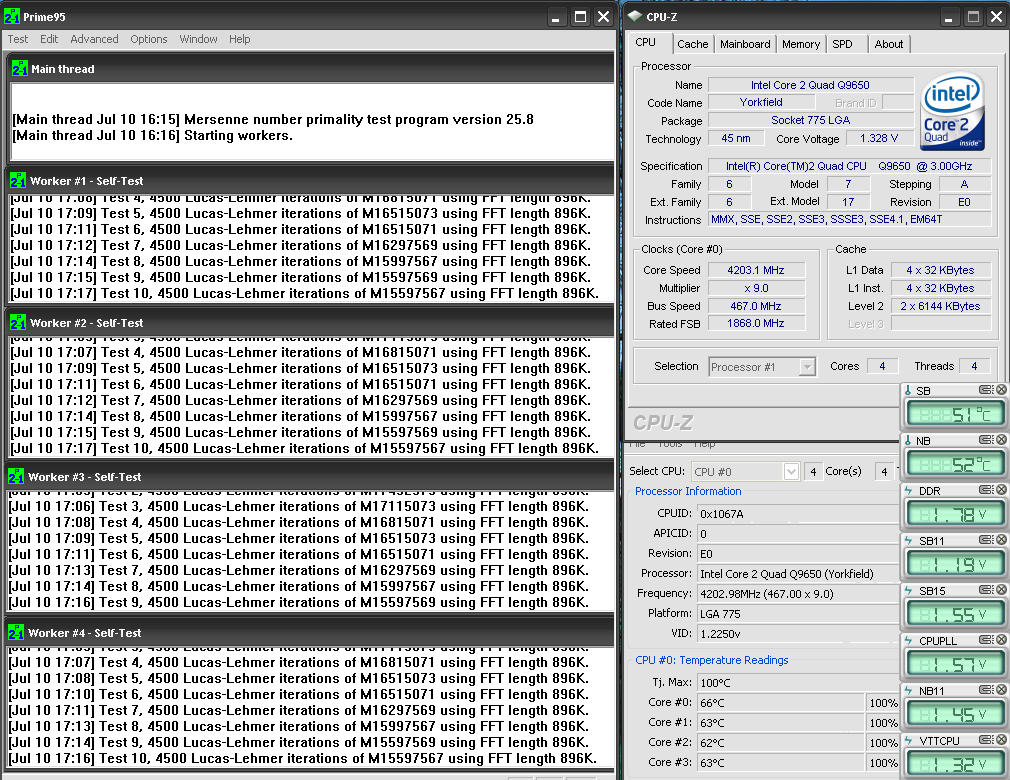Screen dimensions: 1010x780
Task: Click the "467.0 MHz" Bus Speed value
Action: (756, 306)
